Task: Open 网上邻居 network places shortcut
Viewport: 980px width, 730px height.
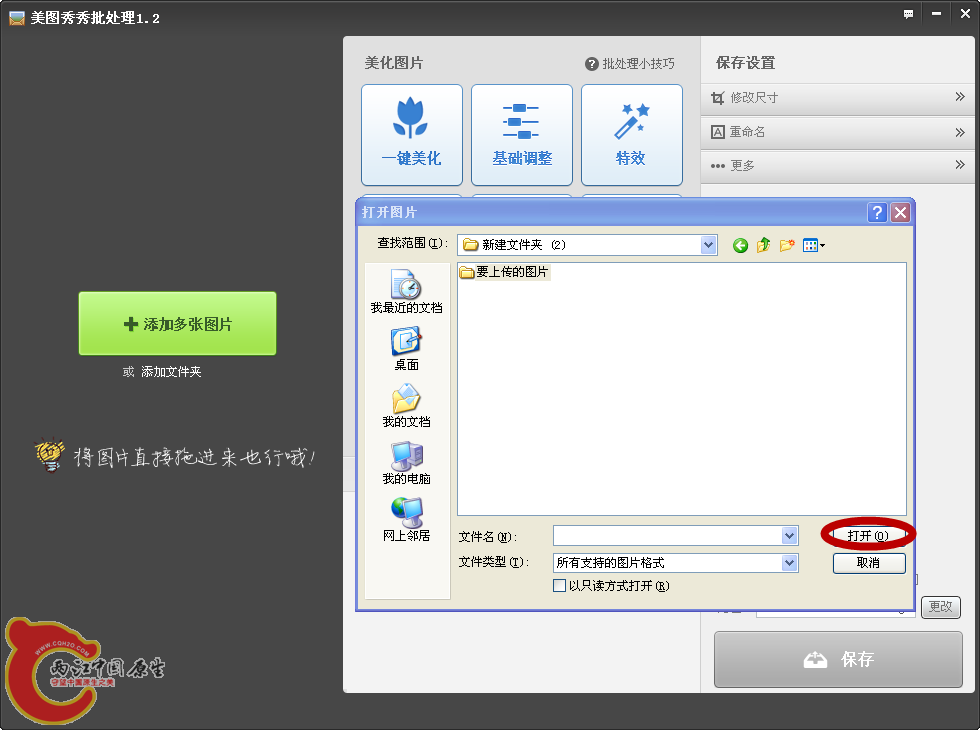Action: (407, 519)
